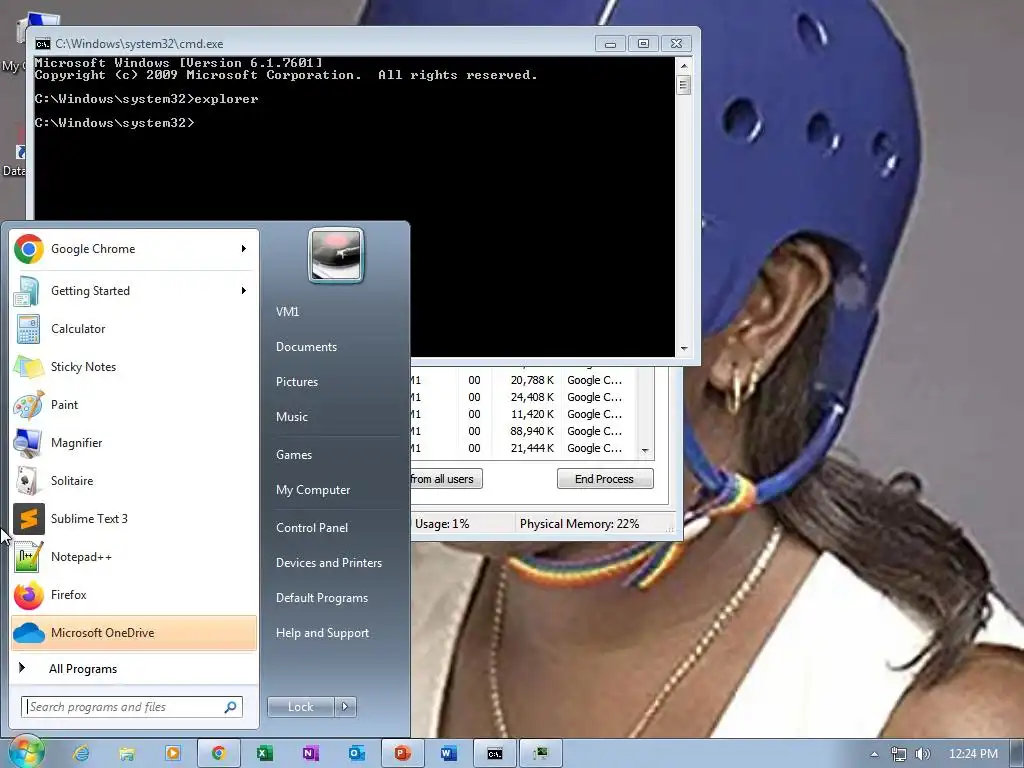Open Pictures from Start menu
This screenshot has height=768, width=1024.
[x=296, y=382]
